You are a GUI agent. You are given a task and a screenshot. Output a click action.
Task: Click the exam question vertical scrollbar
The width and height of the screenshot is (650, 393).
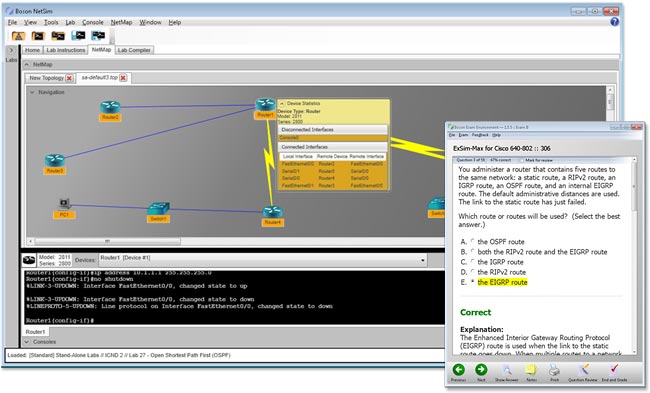[x=634, y=187]
